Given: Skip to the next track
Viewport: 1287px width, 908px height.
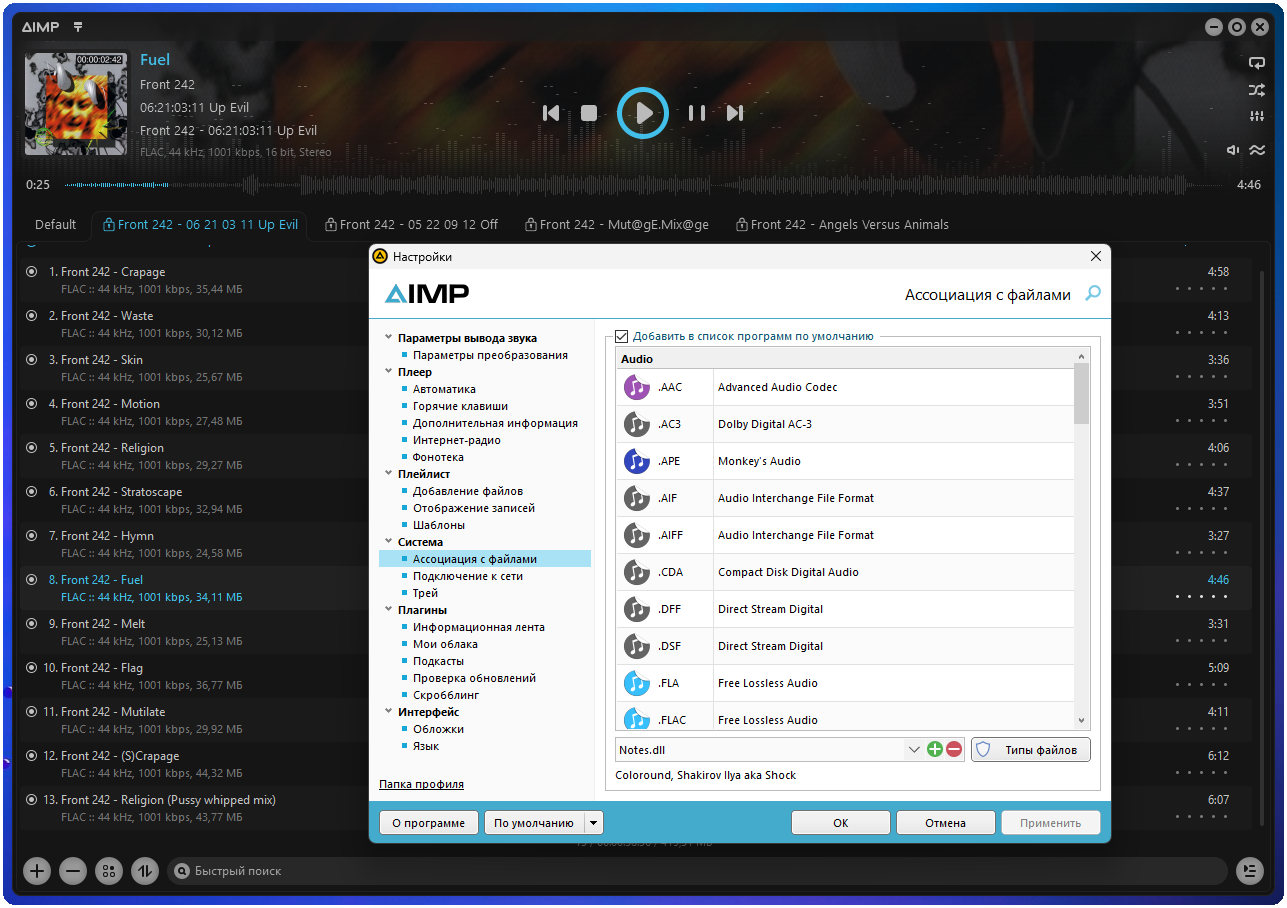Looking at the screenshot, I should tap(735, 113).
